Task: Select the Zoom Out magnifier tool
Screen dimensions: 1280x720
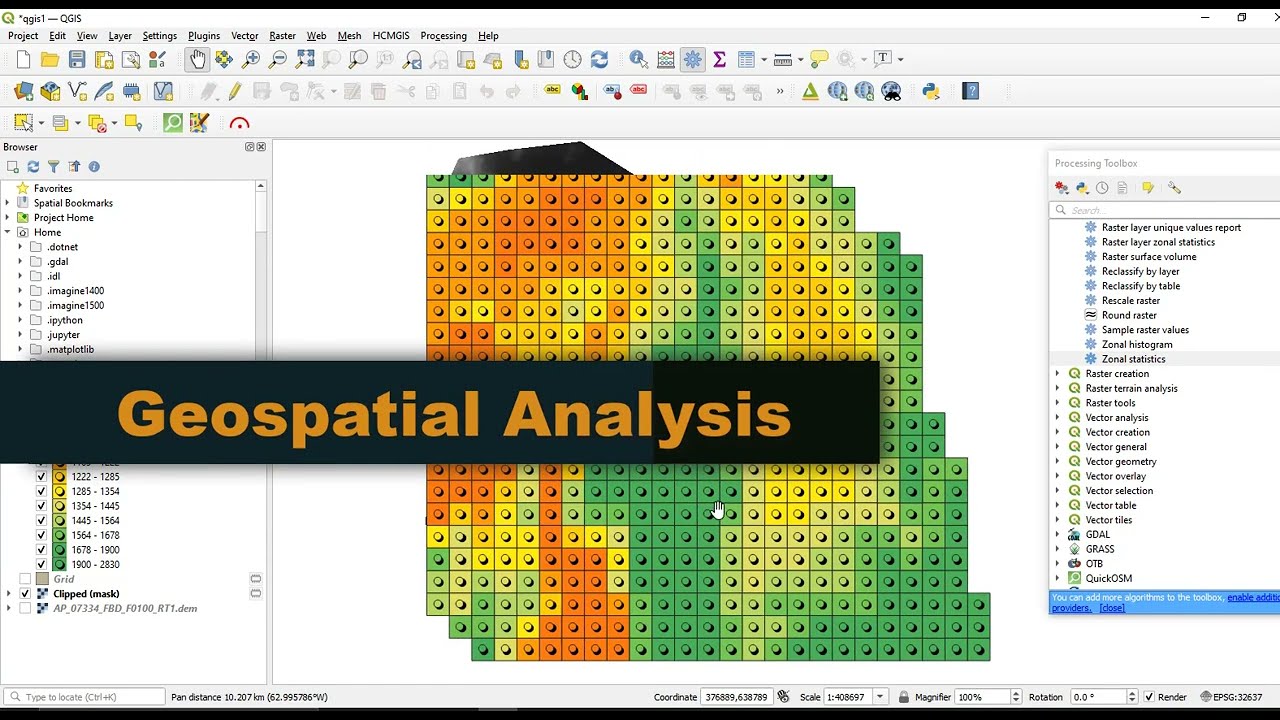Action: (x=278, y=60)
